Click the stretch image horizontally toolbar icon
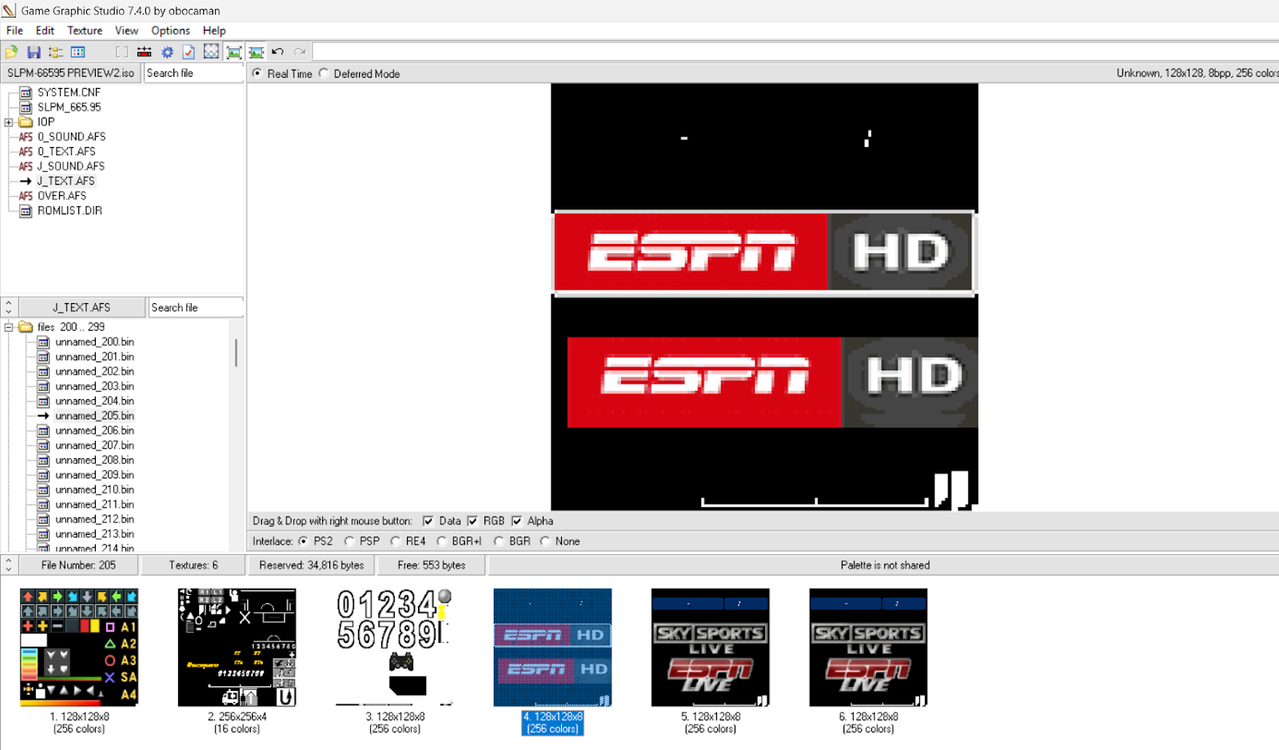The height and width of the screenshot is (750, 1279). 256,52
